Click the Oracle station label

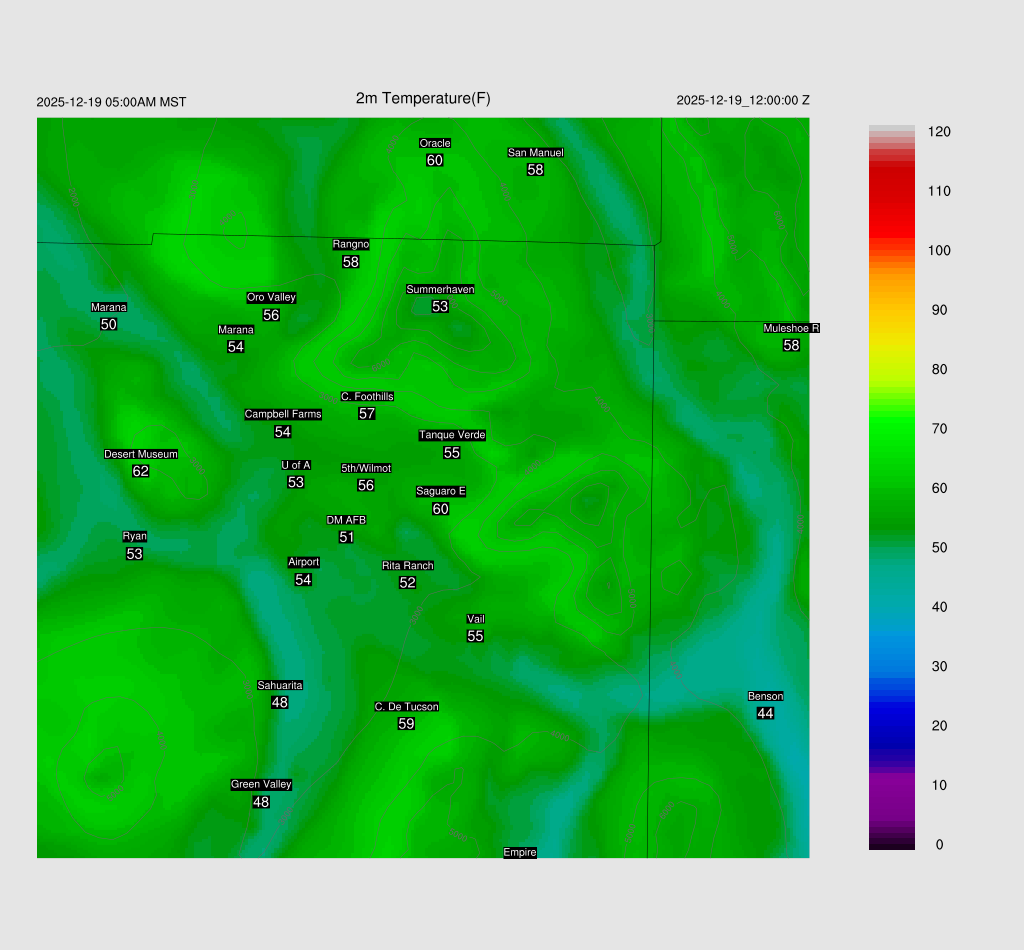click(x=434, y=143)
